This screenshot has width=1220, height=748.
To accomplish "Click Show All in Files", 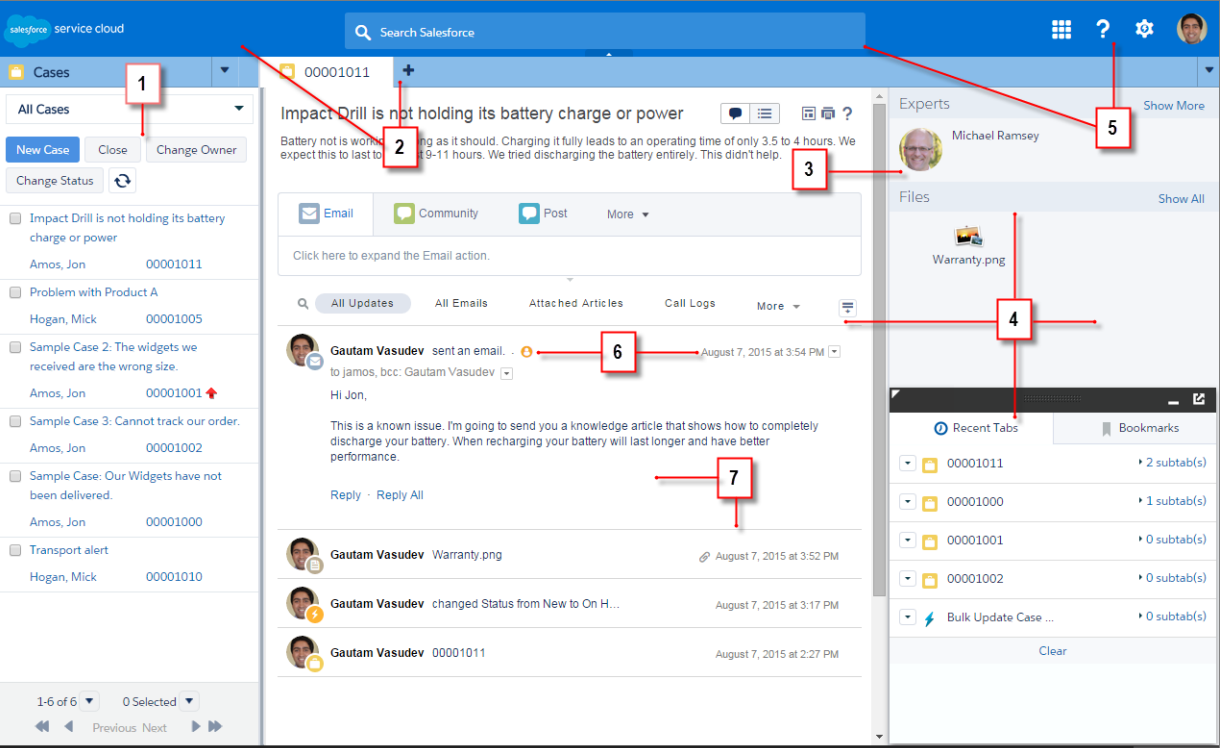I will point(1181,199).
